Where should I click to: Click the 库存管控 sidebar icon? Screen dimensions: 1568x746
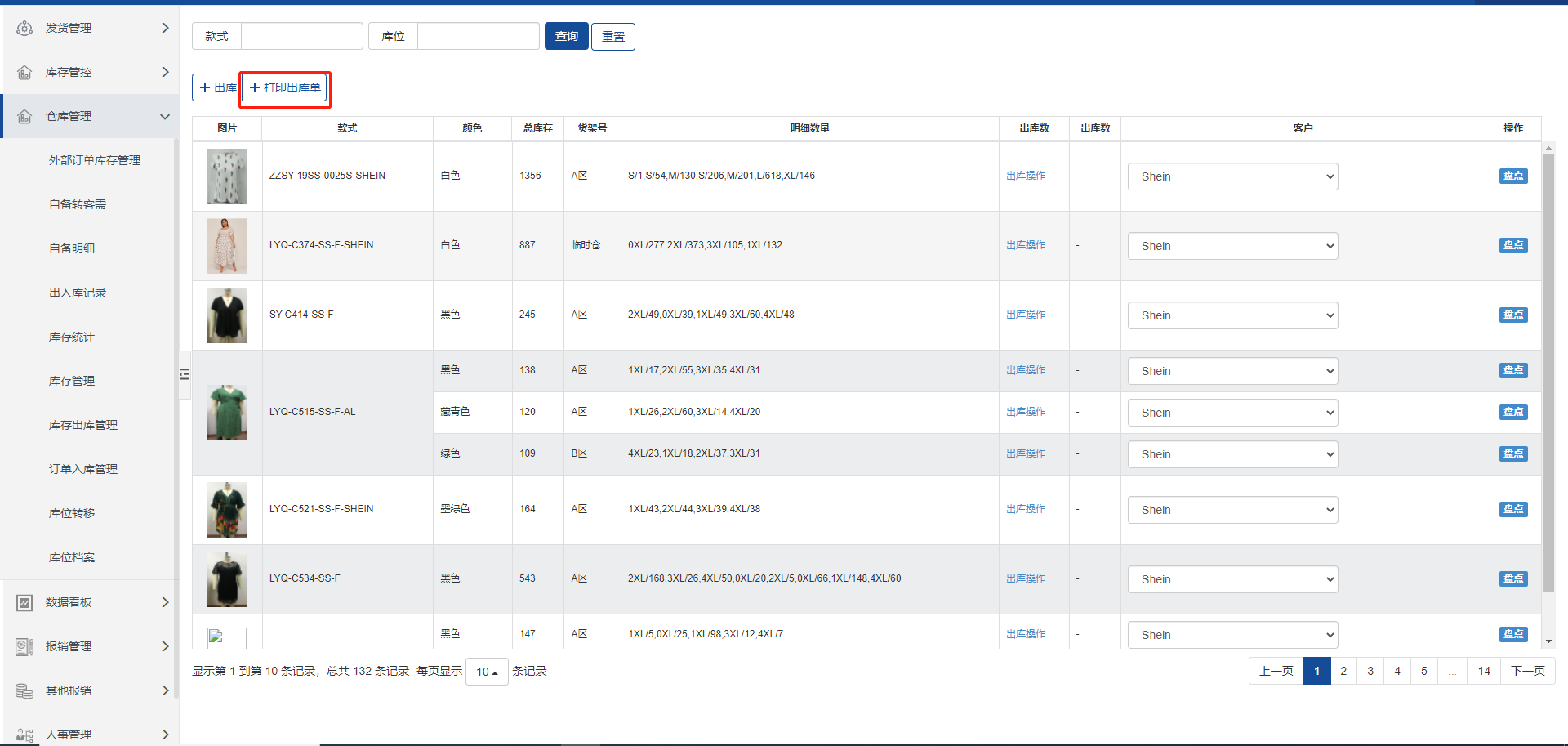[24, 73]
